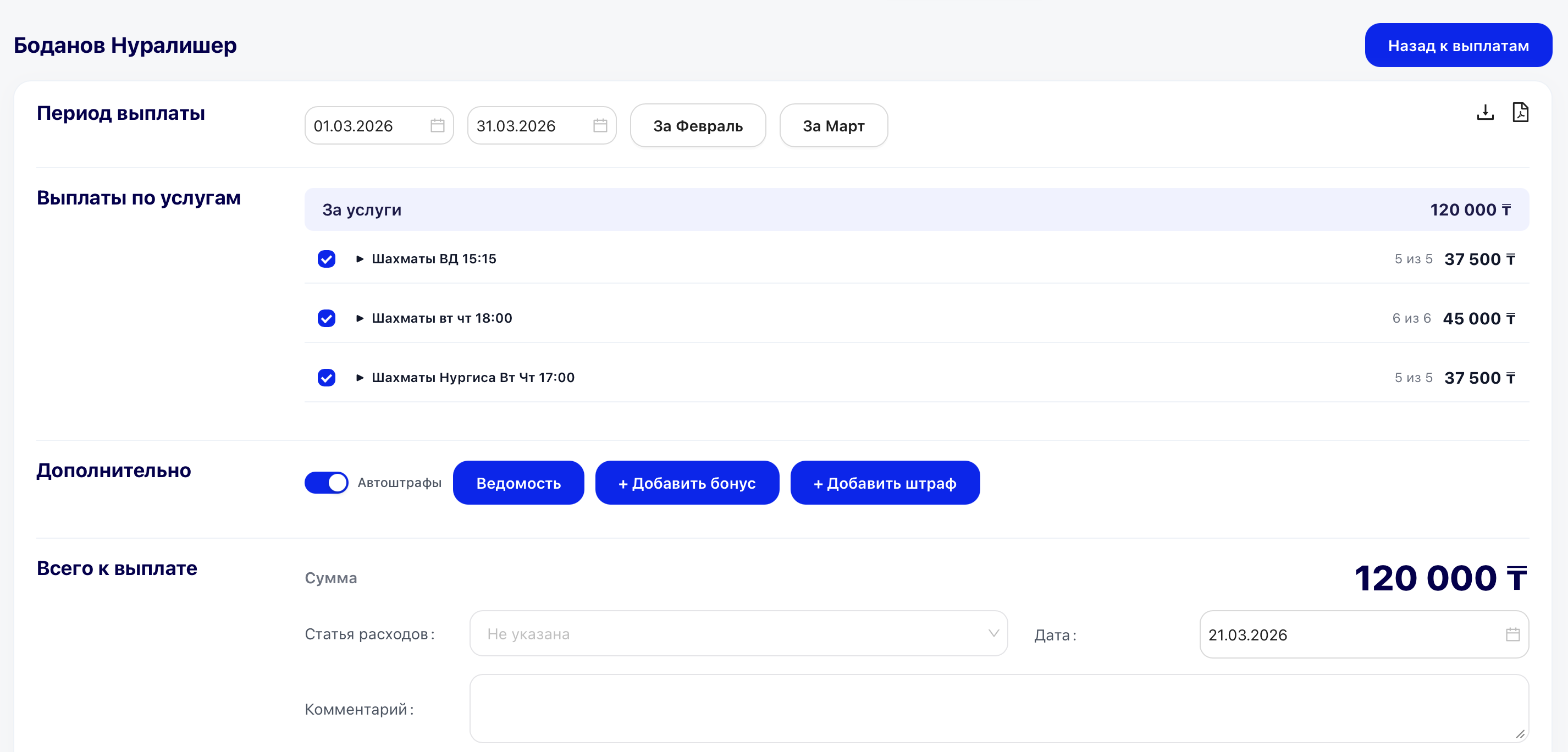Click the + Добавить штраф button
1568x752 pixels.
point(885,483)
